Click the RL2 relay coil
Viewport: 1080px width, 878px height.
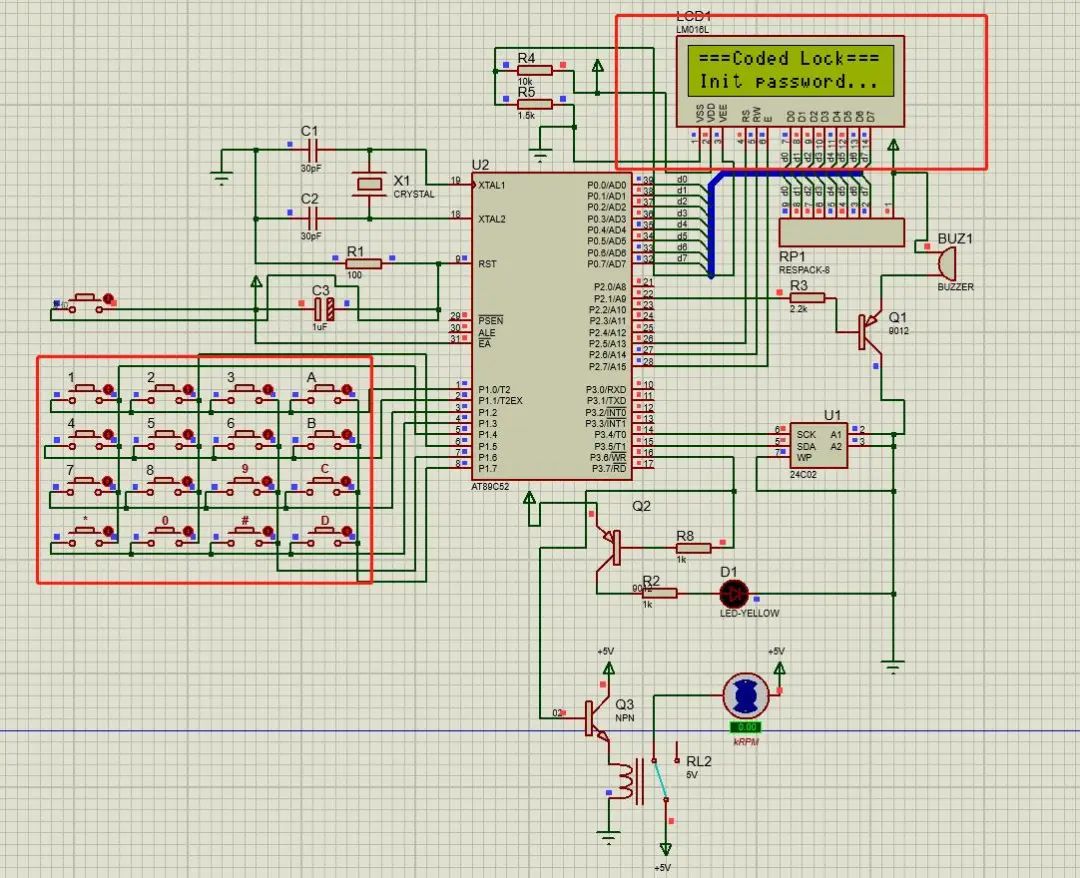(625, 780)
